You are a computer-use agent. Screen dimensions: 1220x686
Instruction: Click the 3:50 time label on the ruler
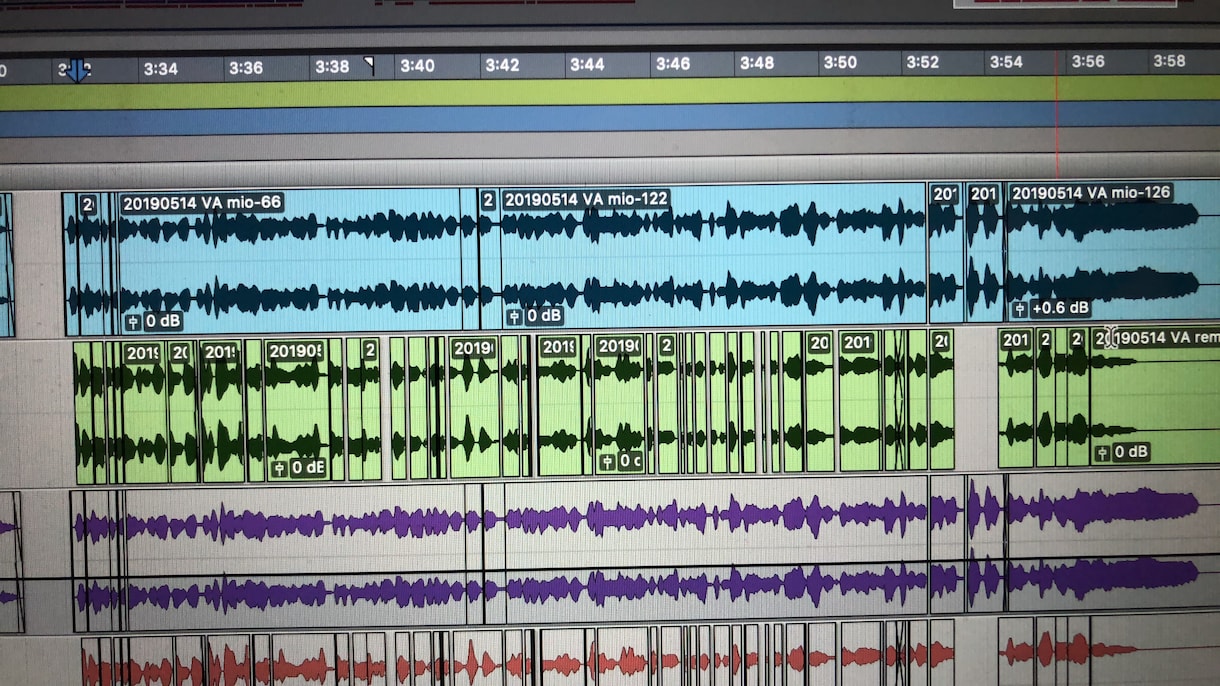pyautogui.click(x=840, y=62)
